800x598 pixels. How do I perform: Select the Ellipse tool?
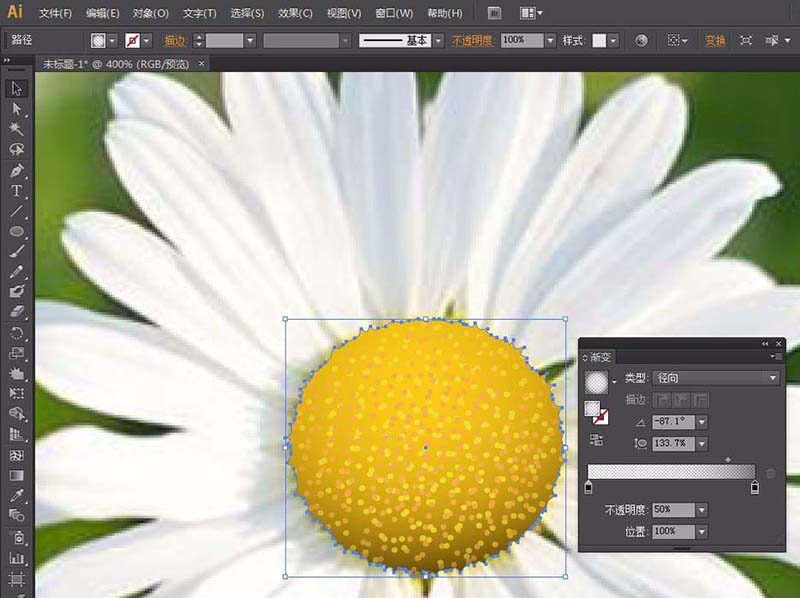coord(16,231)
